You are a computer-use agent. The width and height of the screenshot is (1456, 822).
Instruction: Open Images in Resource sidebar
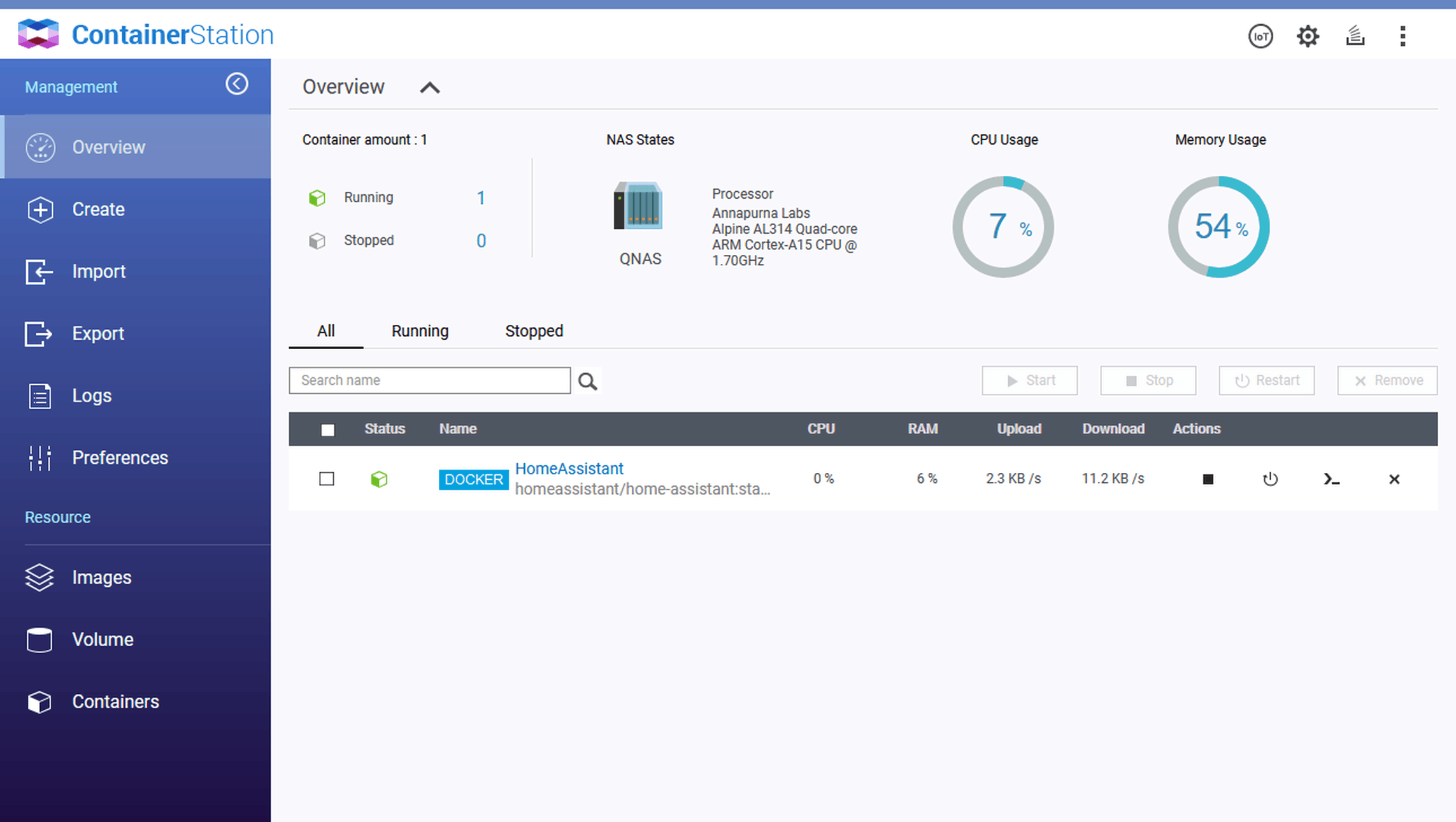[x=101, y=577]
